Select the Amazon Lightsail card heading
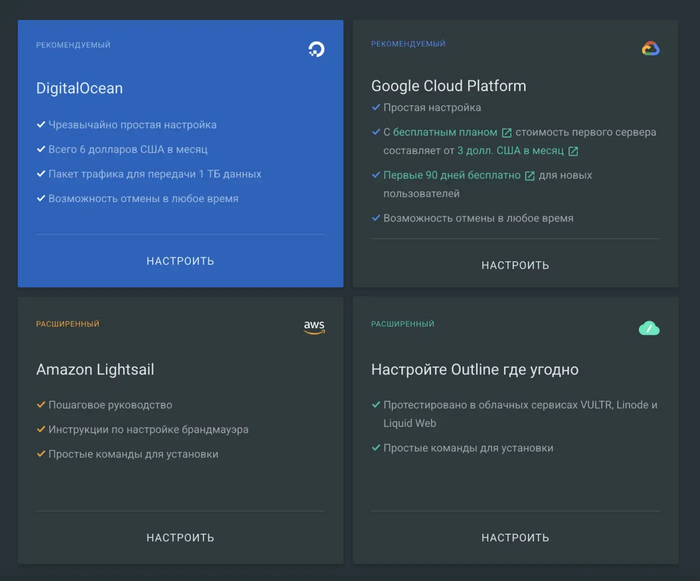This screenshot has width=700, height=581. click(x=95, y=369)
